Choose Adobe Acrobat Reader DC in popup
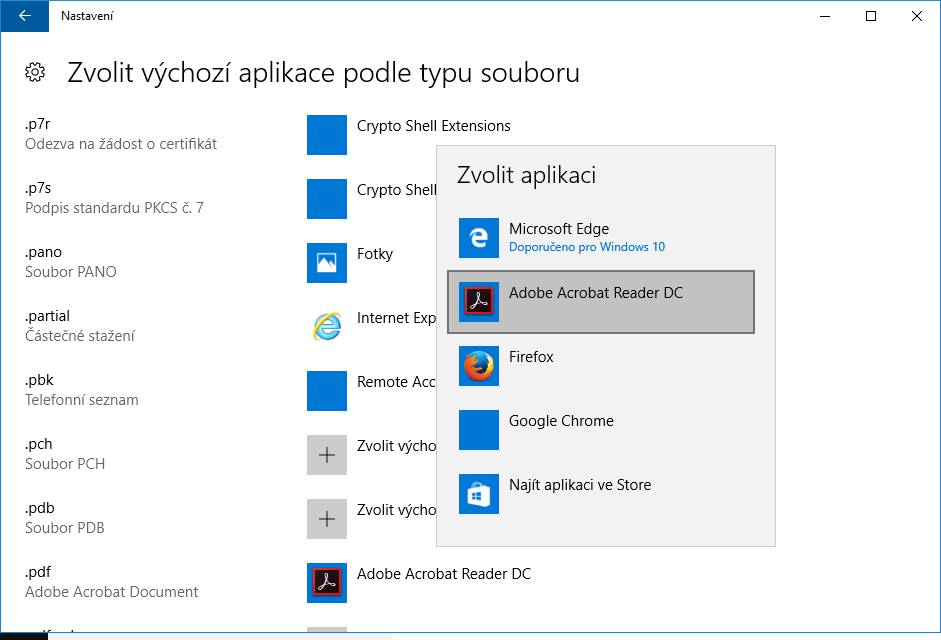Viewport: 941px width, 640px height. pyautogui.click(x=601, y=302)
